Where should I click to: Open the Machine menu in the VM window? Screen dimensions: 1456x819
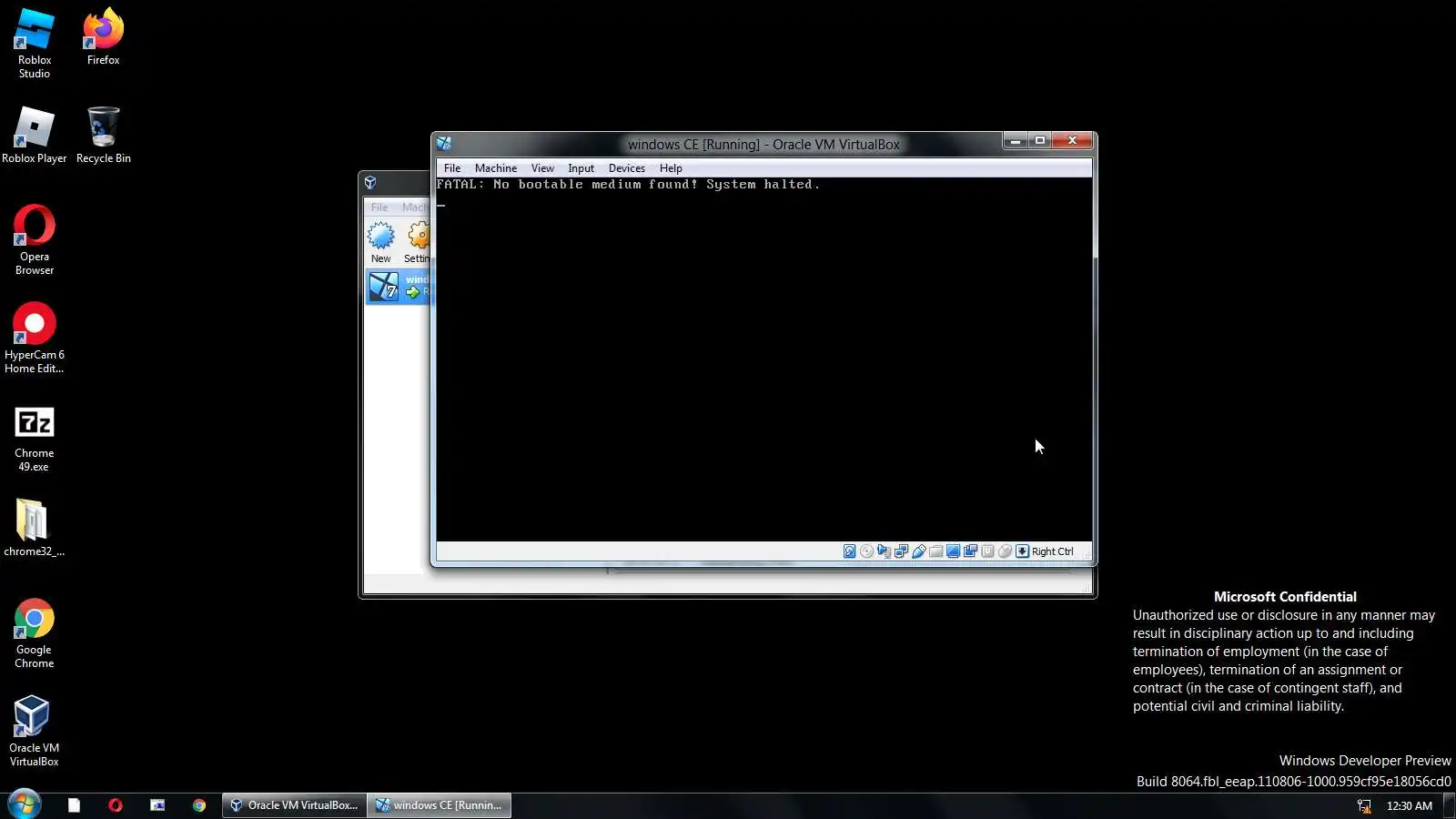tap(496, 168)
